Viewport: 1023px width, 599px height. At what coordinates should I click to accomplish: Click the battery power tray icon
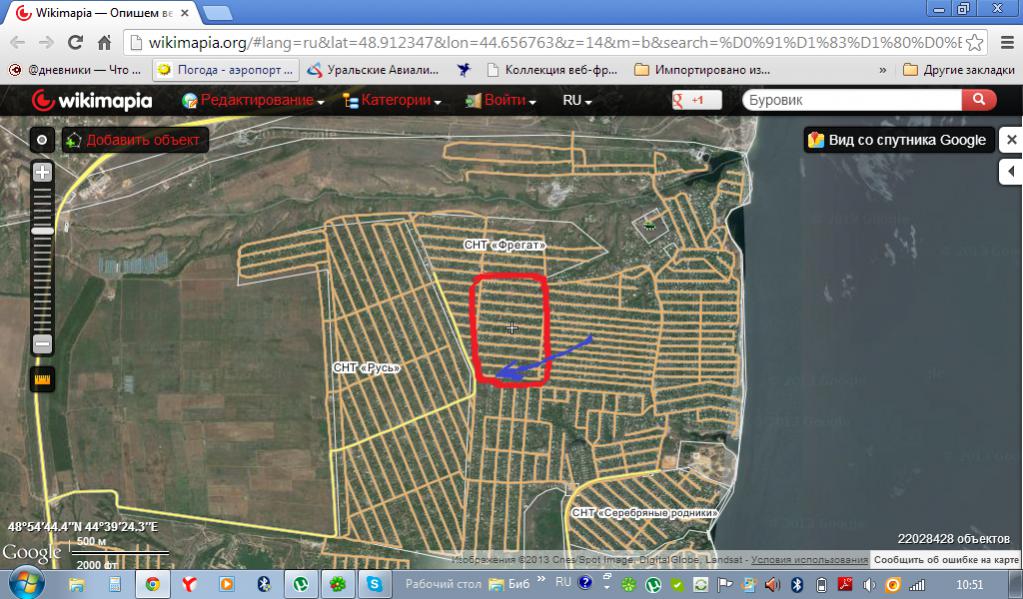tap(822, 584)
